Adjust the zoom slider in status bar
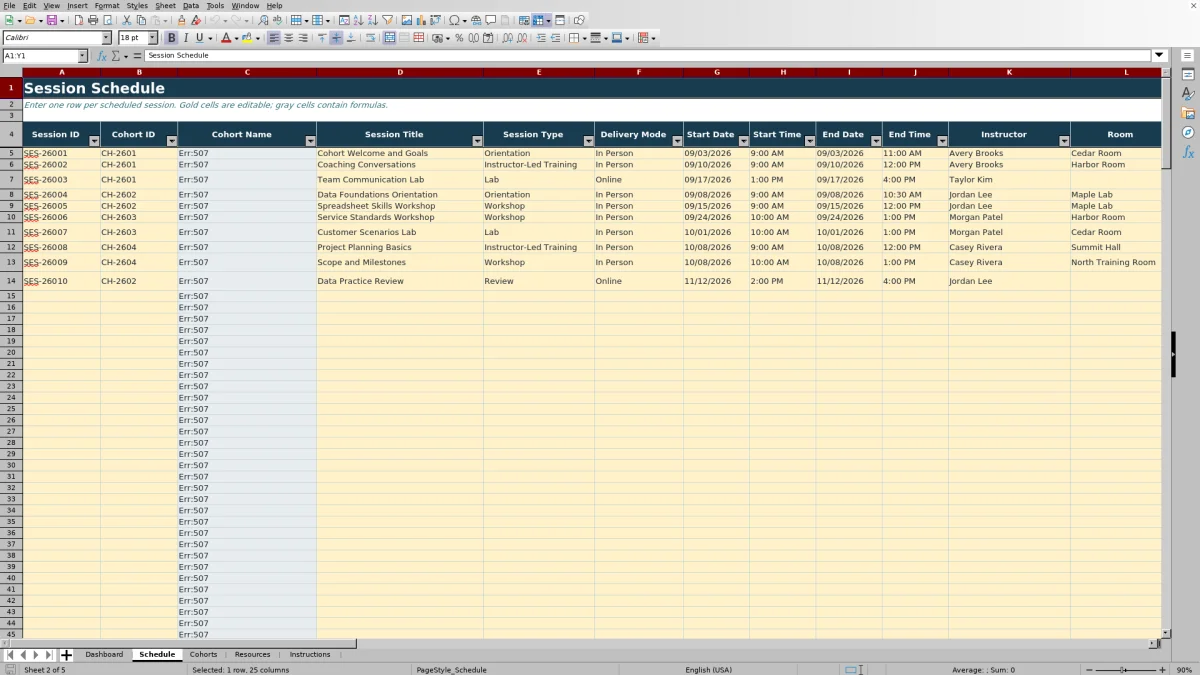 1123,670
